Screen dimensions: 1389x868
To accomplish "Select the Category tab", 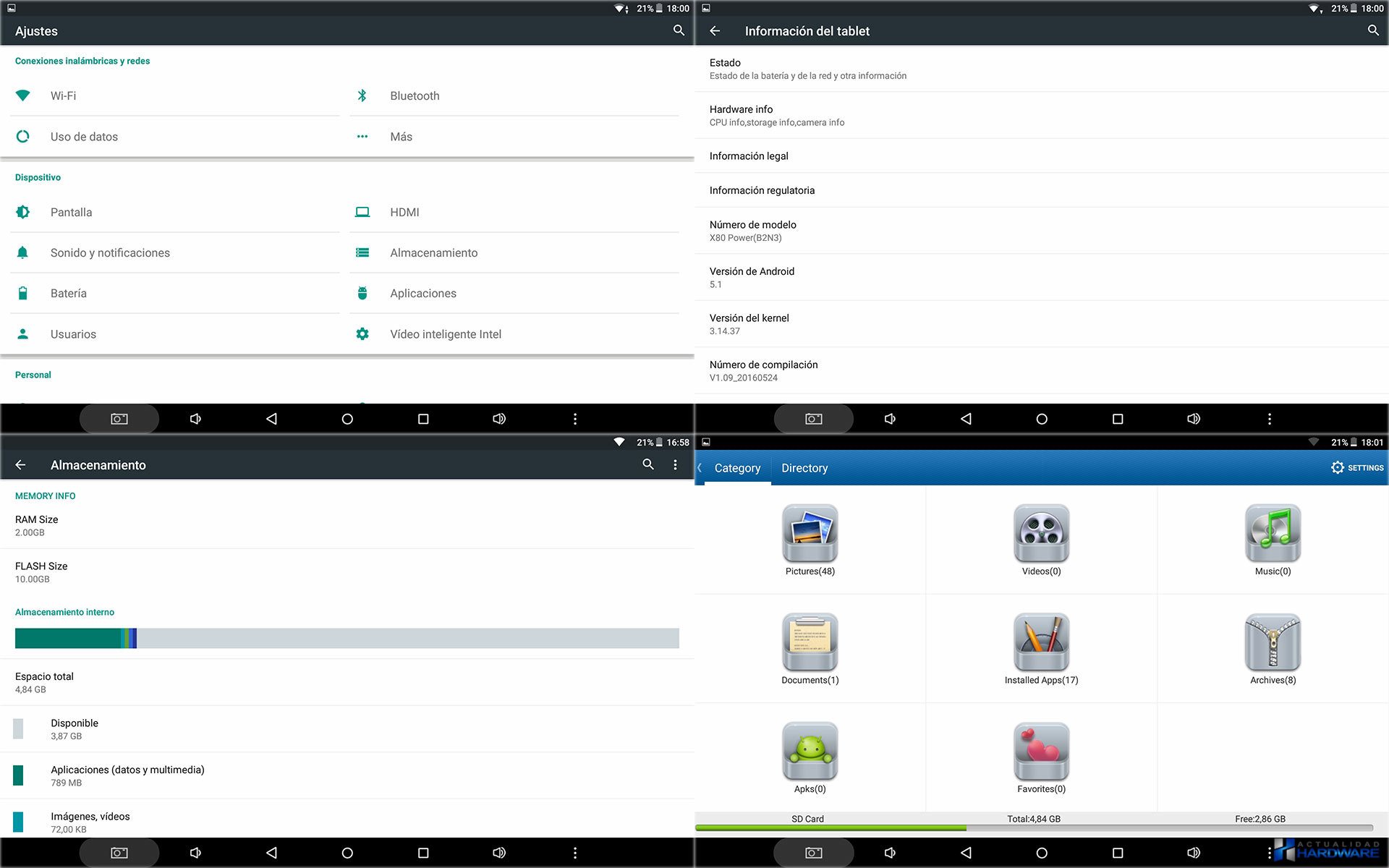I will click(x=737, y=468).
